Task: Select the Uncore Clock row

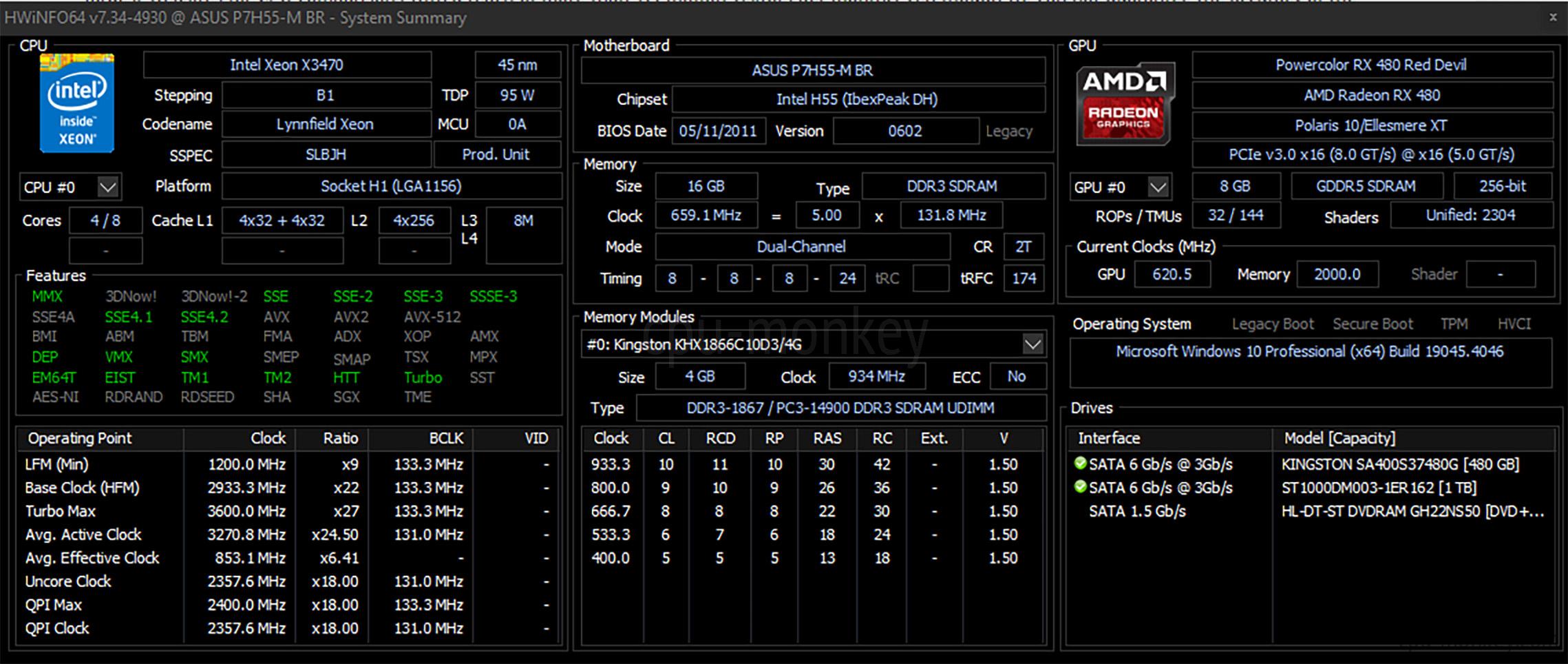Action: 288,581
